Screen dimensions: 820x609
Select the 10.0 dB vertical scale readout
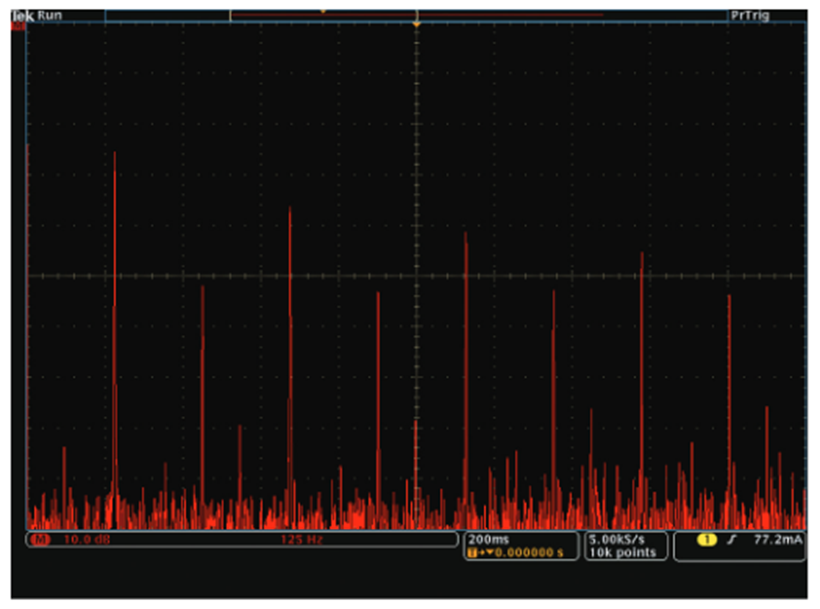84,540
